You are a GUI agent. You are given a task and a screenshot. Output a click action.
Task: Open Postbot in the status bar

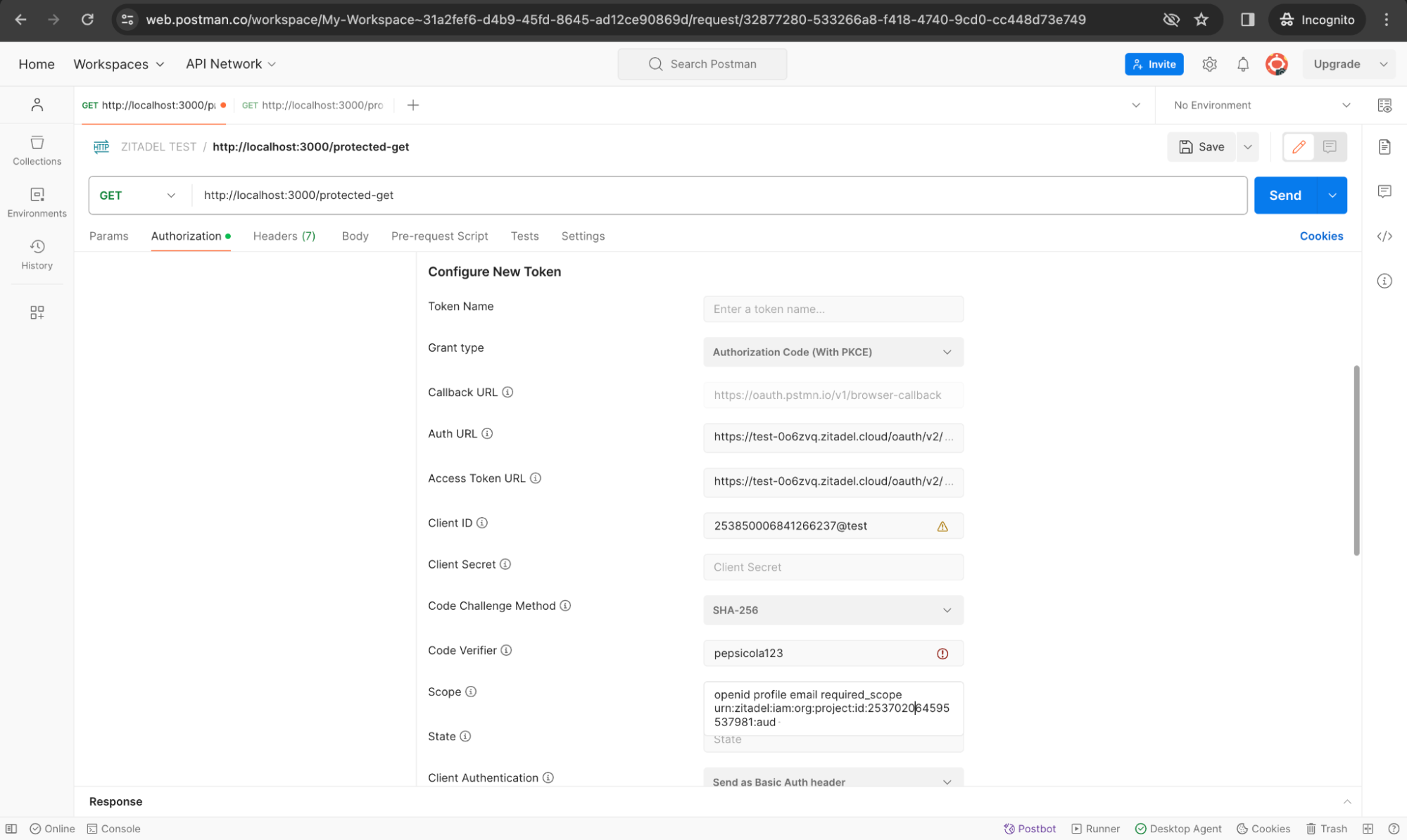tap(1030, 828)
